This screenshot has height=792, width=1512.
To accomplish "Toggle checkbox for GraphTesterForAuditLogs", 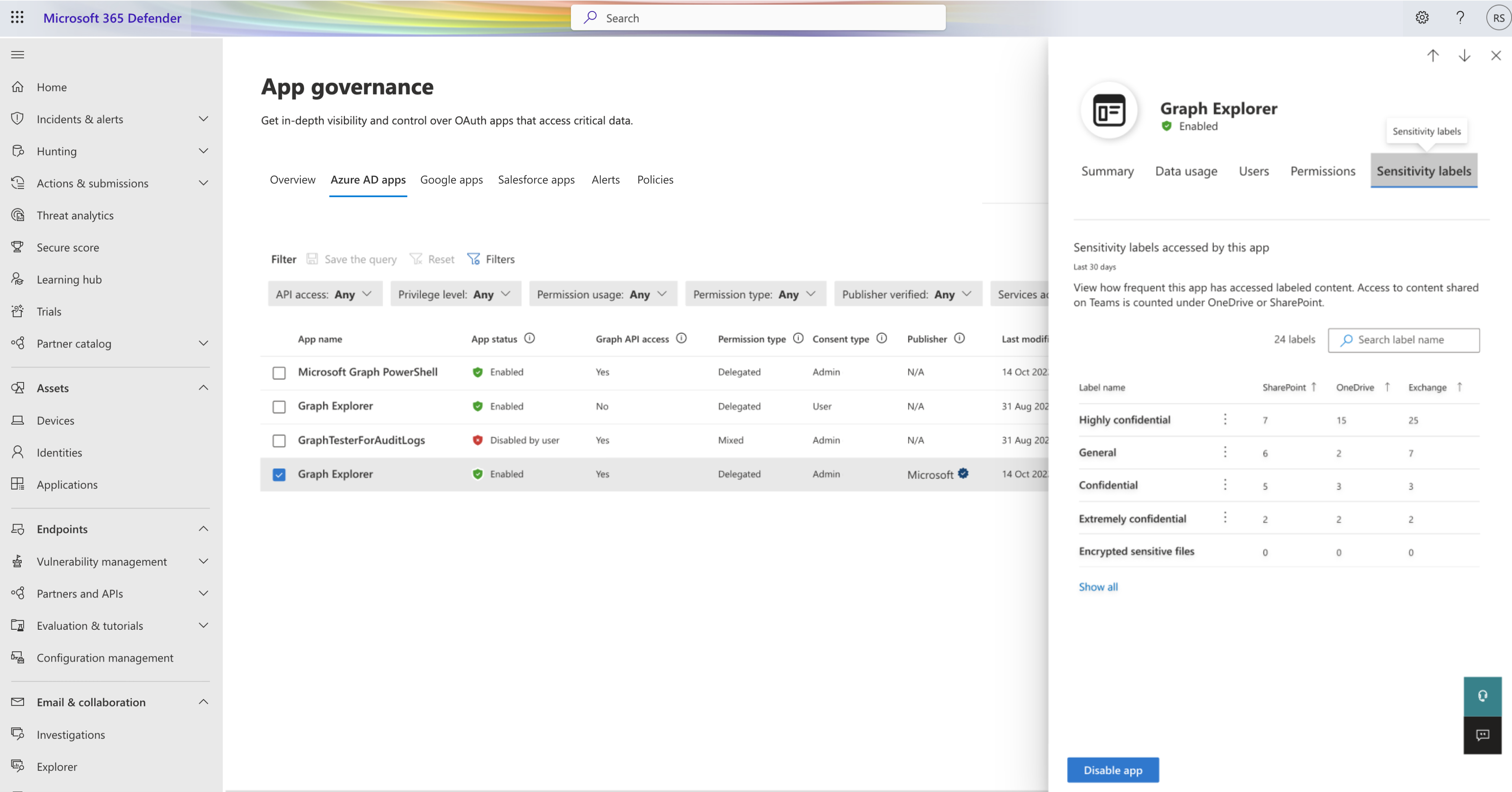I will (279, 440).
